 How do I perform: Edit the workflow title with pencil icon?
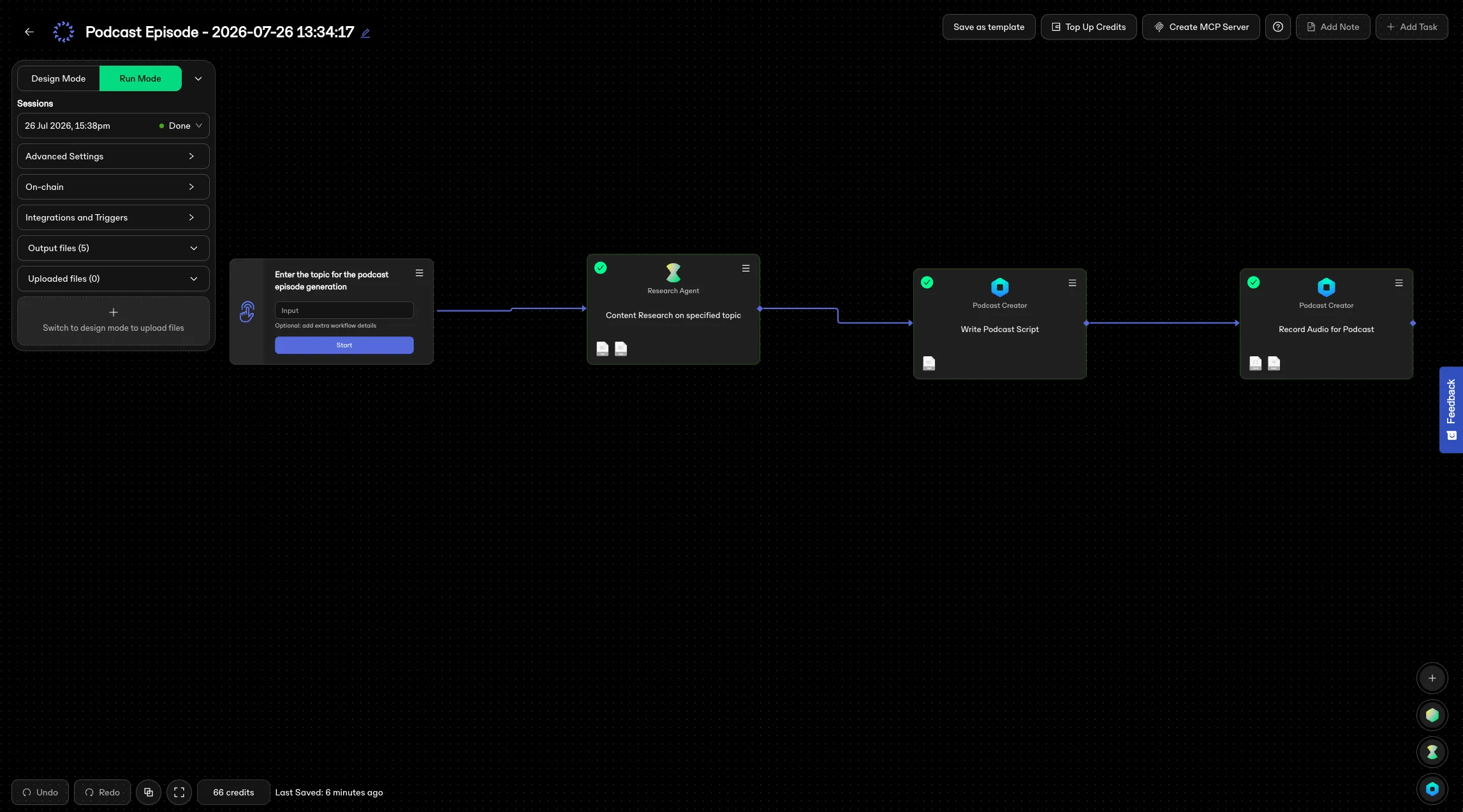pyautogui.click(x=365, y=33)
